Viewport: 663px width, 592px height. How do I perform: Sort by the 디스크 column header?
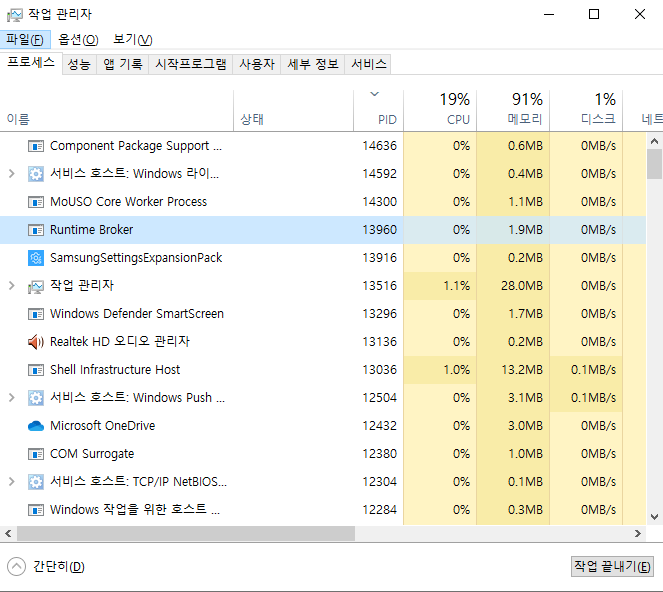pos(586,111)
